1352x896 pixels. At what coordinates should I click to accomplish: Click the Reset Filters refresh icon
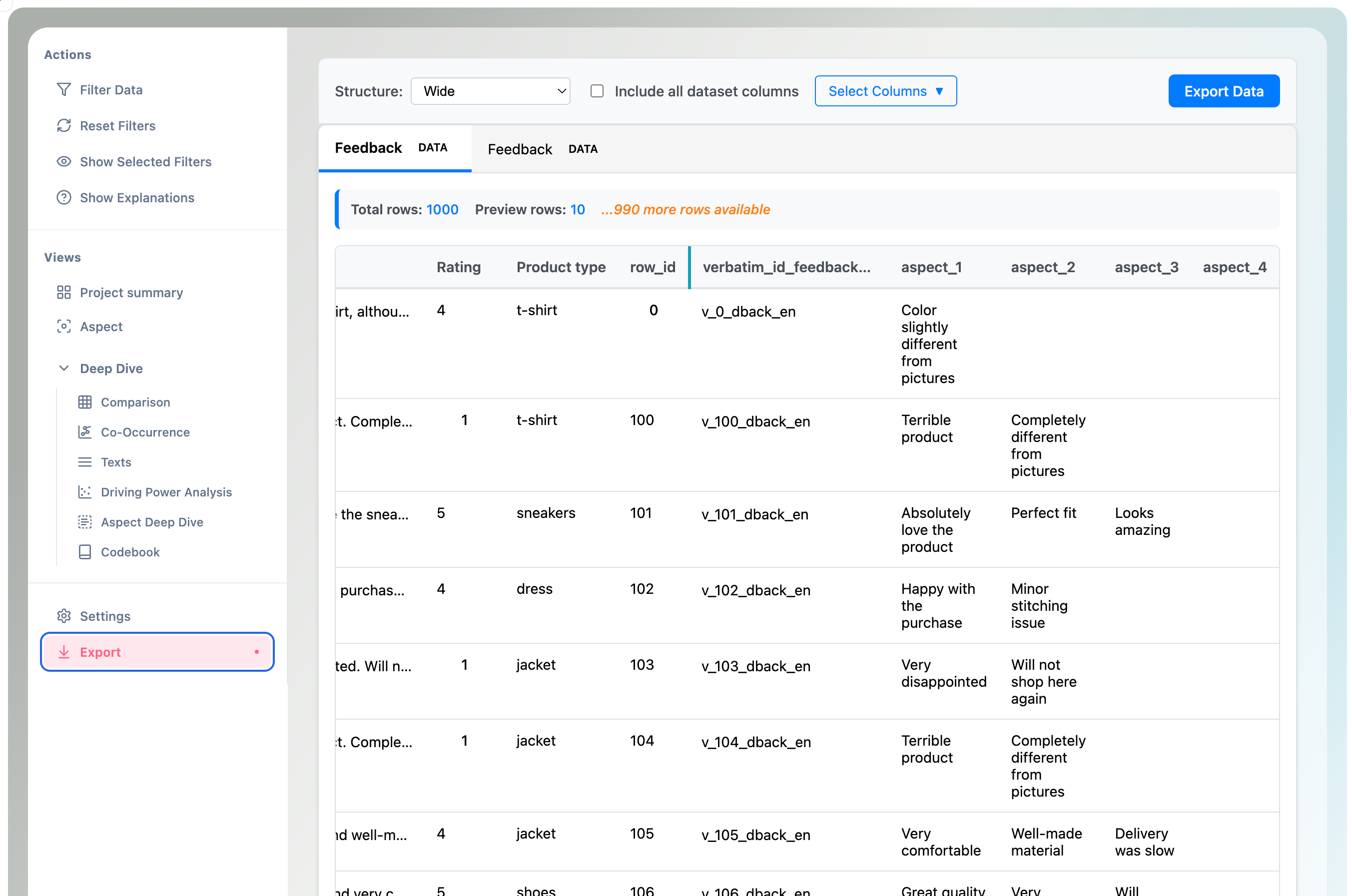click(63, 126)
